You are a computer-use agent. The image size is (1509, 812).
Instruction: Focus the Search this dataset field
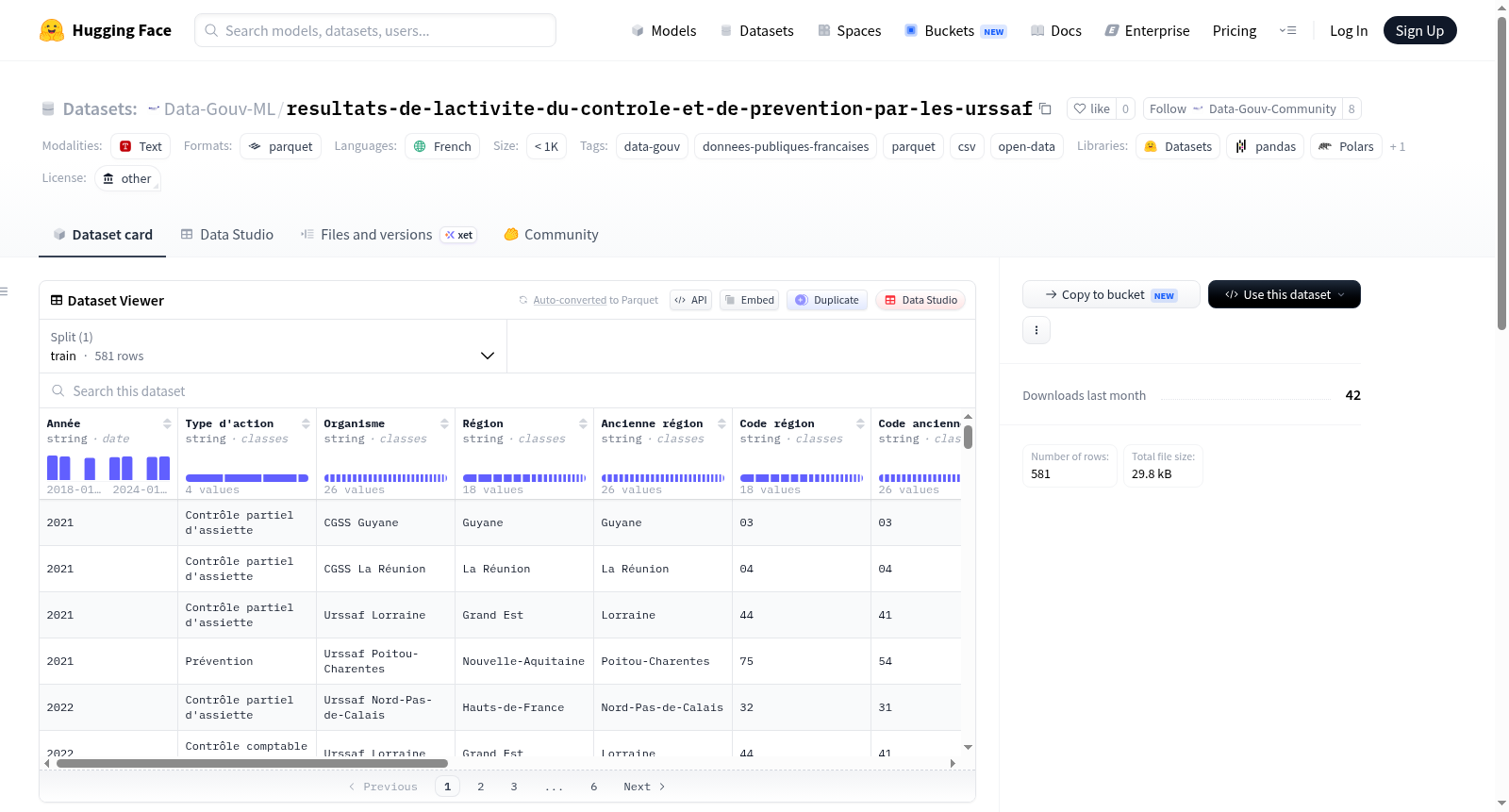tap(507, 390)
